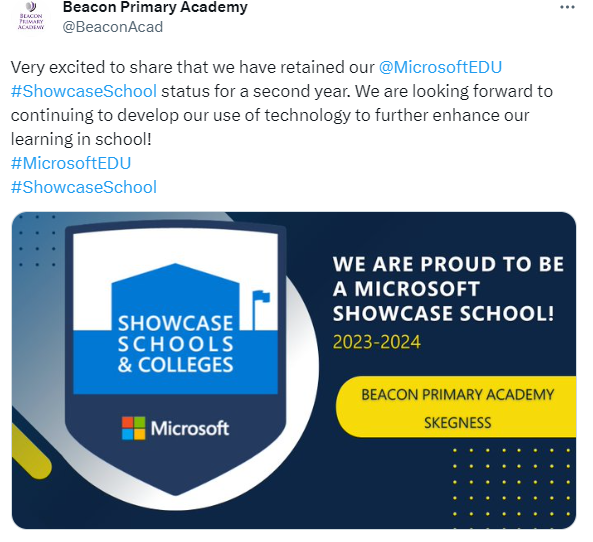Click the Microsoft wordmark on the shield
The height and width of the screenshot is (542, 593).
190,429
